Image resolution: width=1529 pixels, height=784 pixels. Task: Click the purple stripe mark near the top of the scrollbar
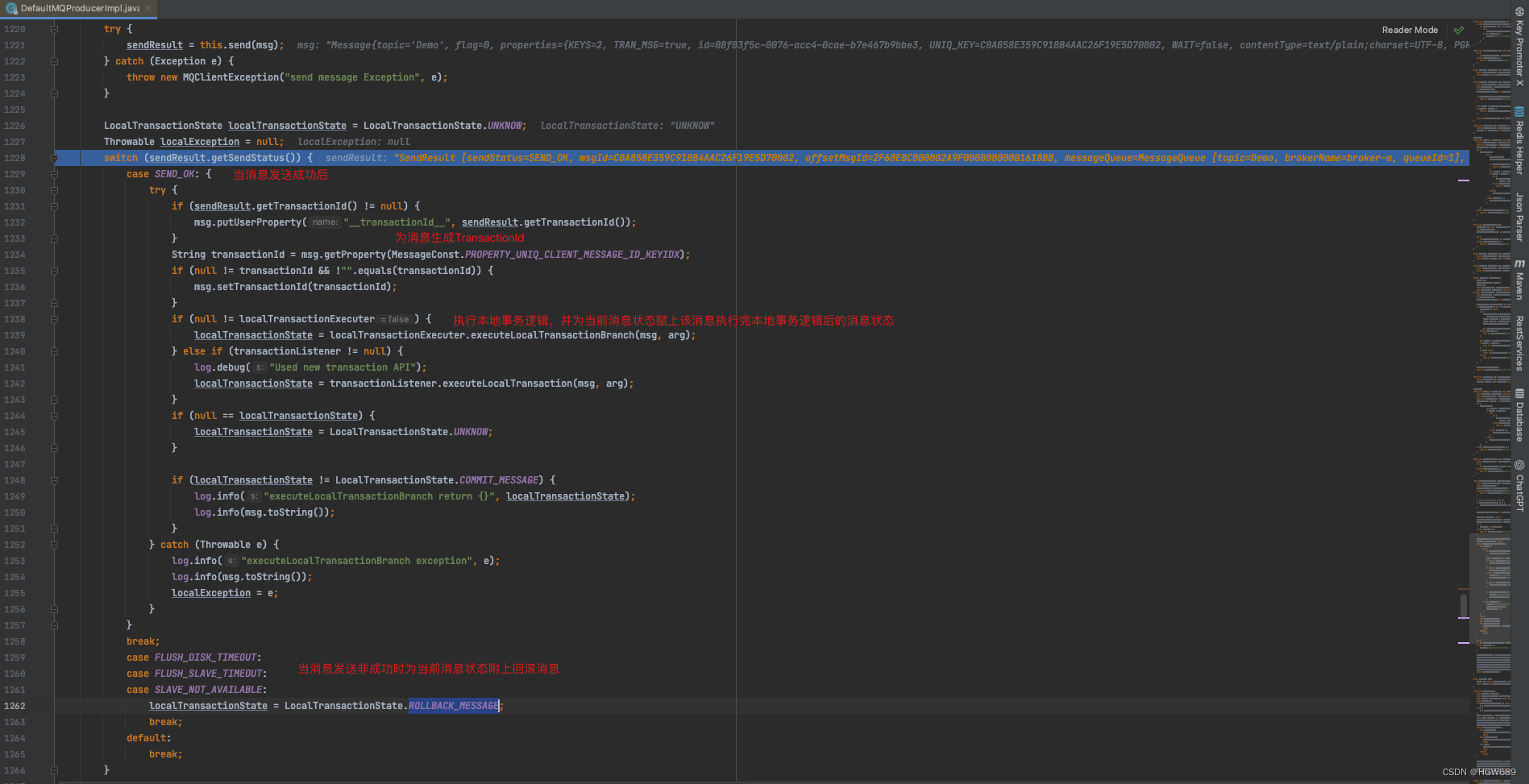click(1463, 180)
